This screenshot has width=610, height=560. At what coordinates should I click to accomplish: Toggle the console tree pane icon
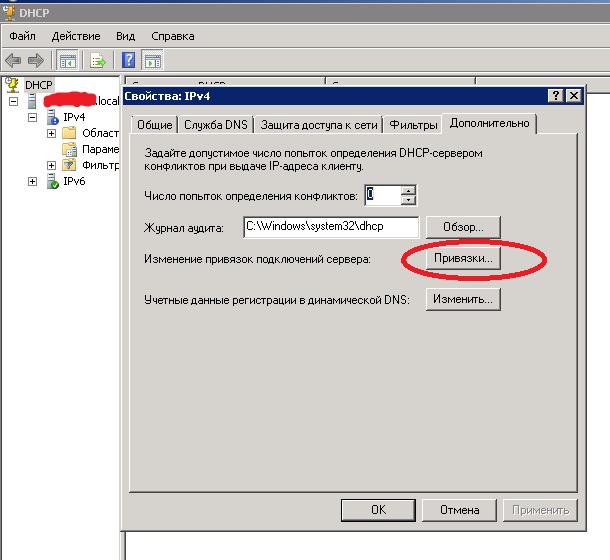[67, 60]
